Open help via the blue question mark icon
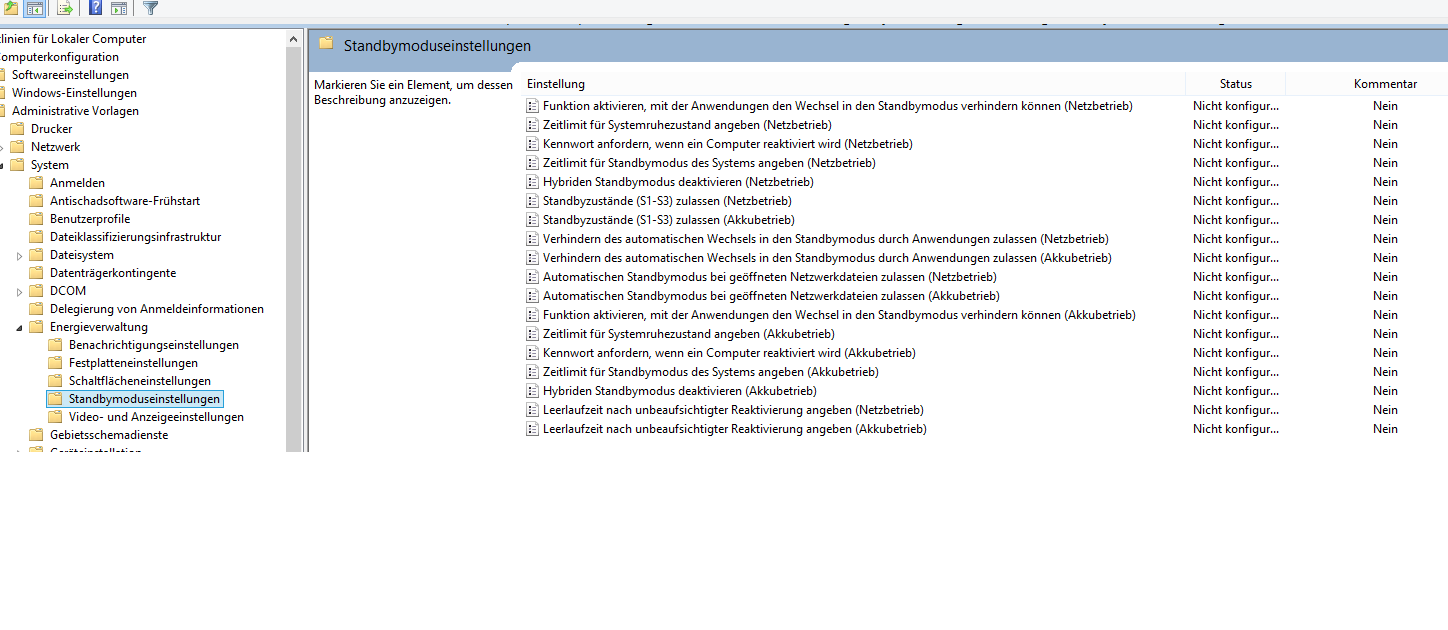Screen dimensions: 1448x630 [x=95, y=9]
